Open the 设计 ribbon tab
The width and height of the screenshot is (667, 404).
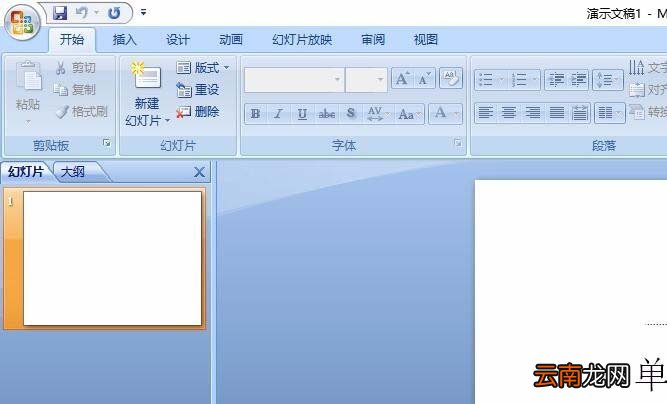point(178,40)
